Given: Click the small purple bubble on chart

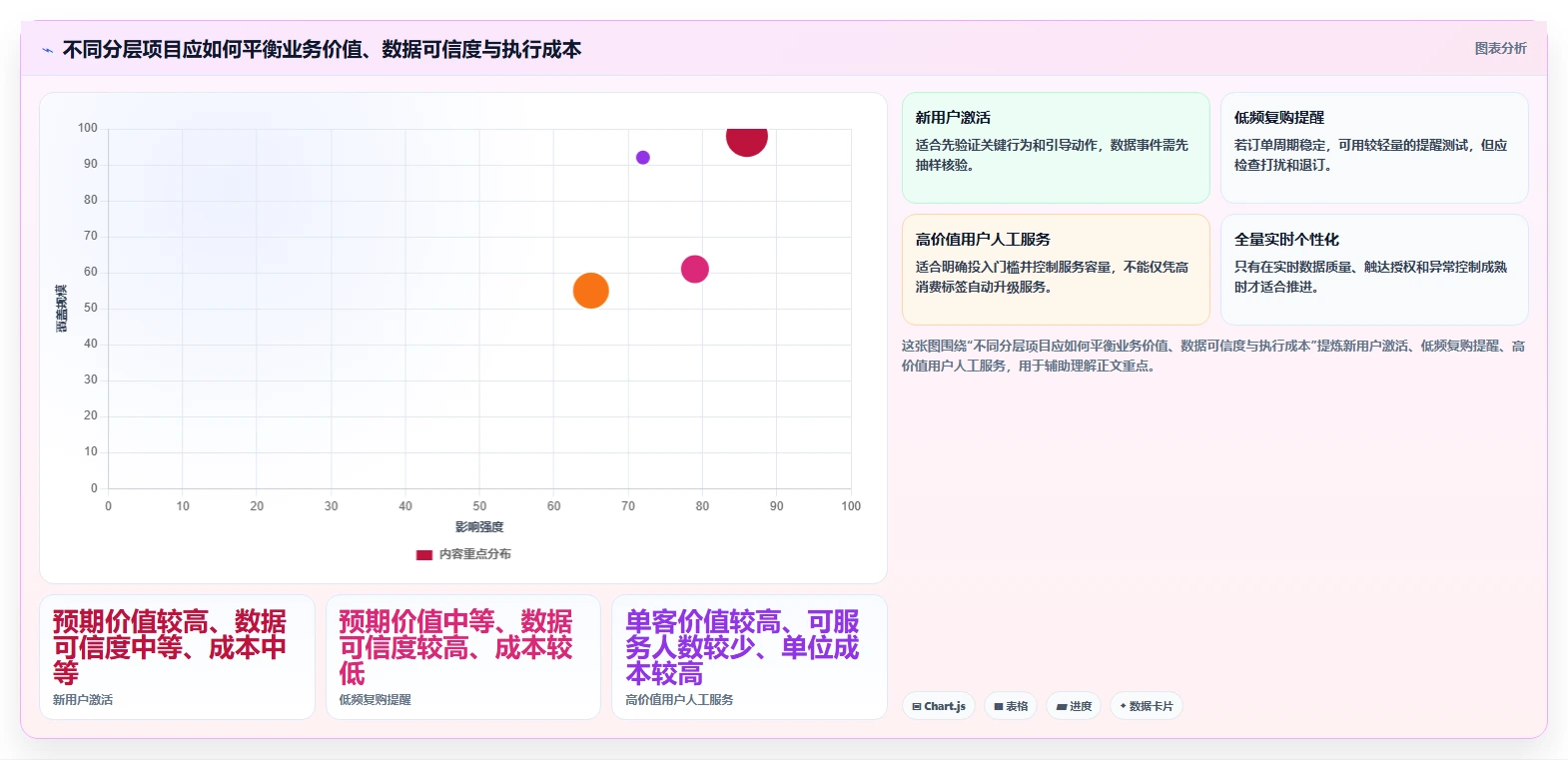Looking at the screenshot, I should pyautogui.click(x=643, y=158).
